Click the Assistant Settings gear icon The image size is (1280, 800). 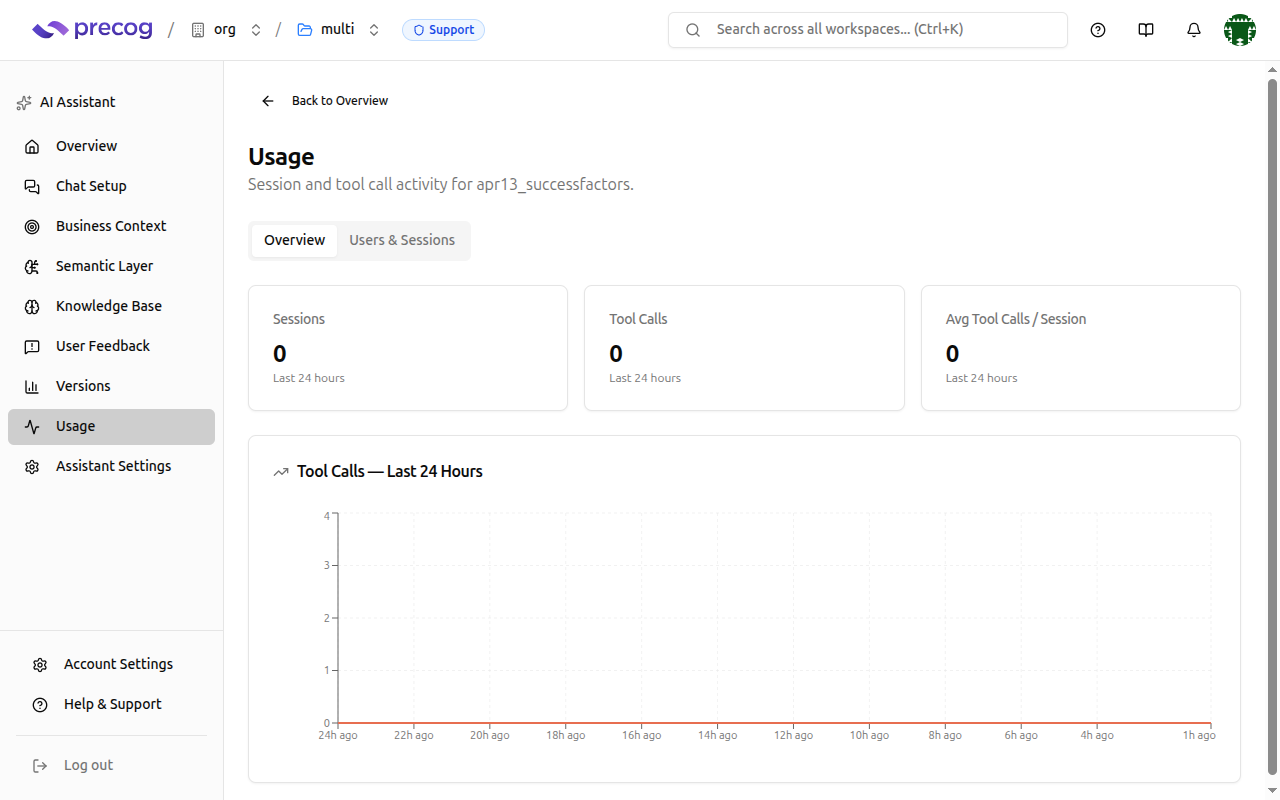[32, 466]
